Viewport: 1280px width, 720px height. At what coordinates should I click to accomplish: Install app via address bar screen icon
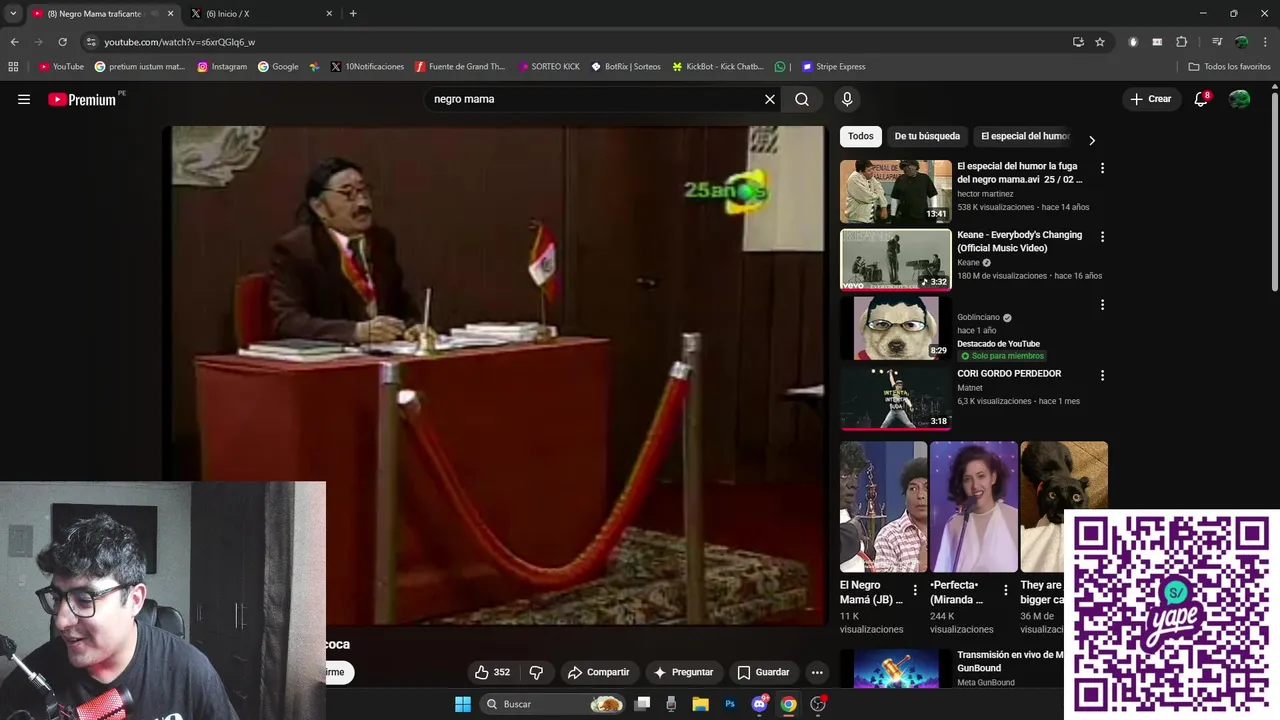click(1078, 42)
